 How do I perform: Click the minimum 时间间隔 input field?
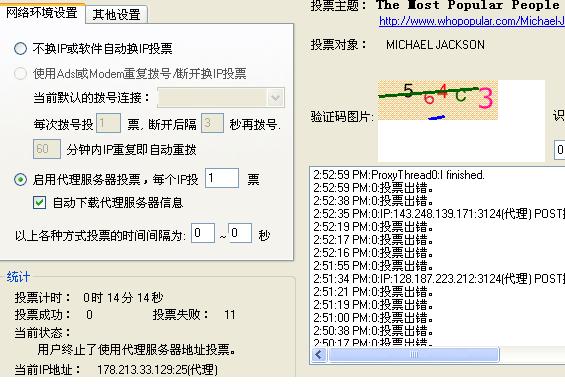tap(203, 233)
